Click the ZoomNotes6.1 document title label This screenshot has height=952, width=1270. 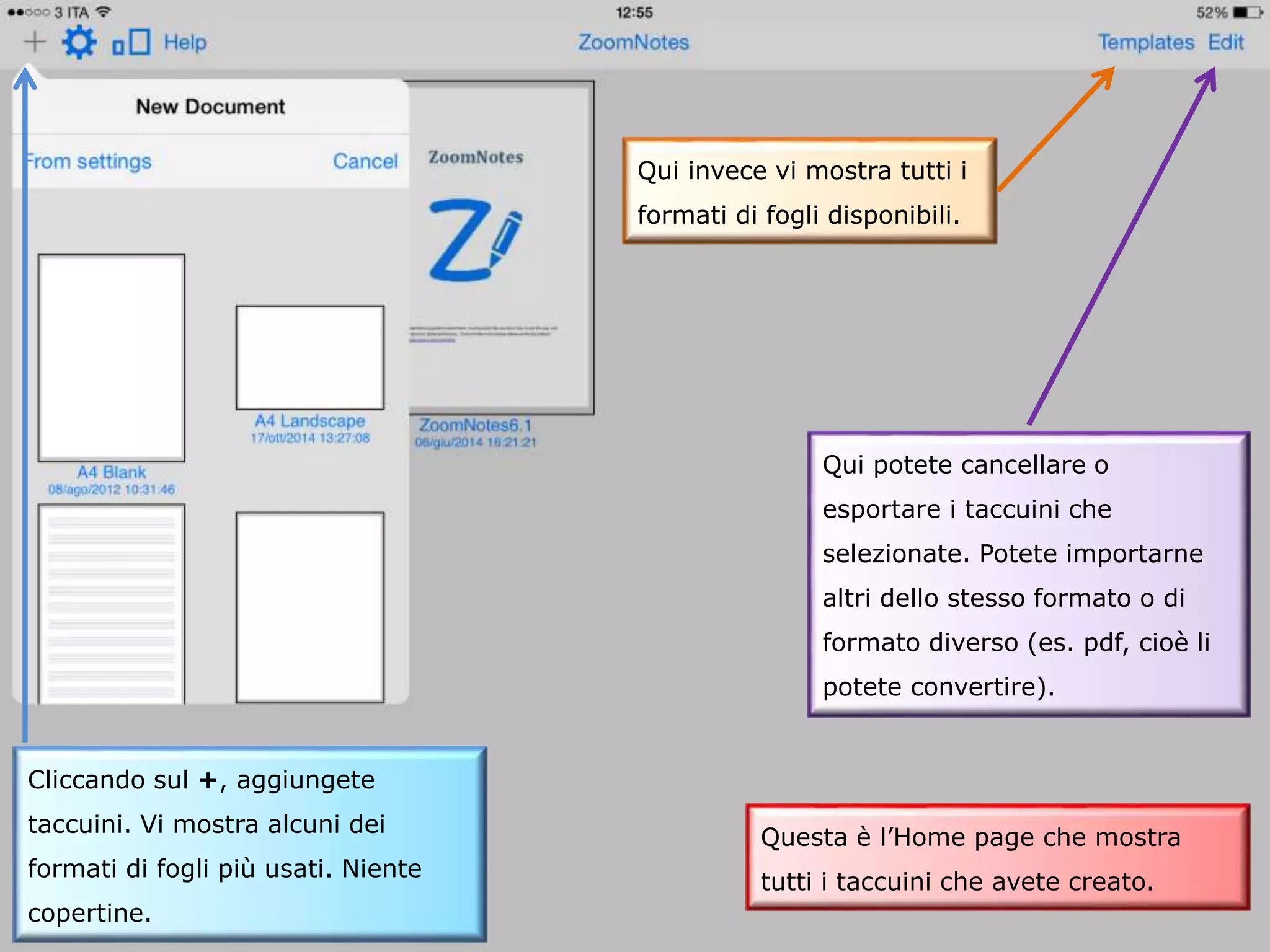pos(475,425)
